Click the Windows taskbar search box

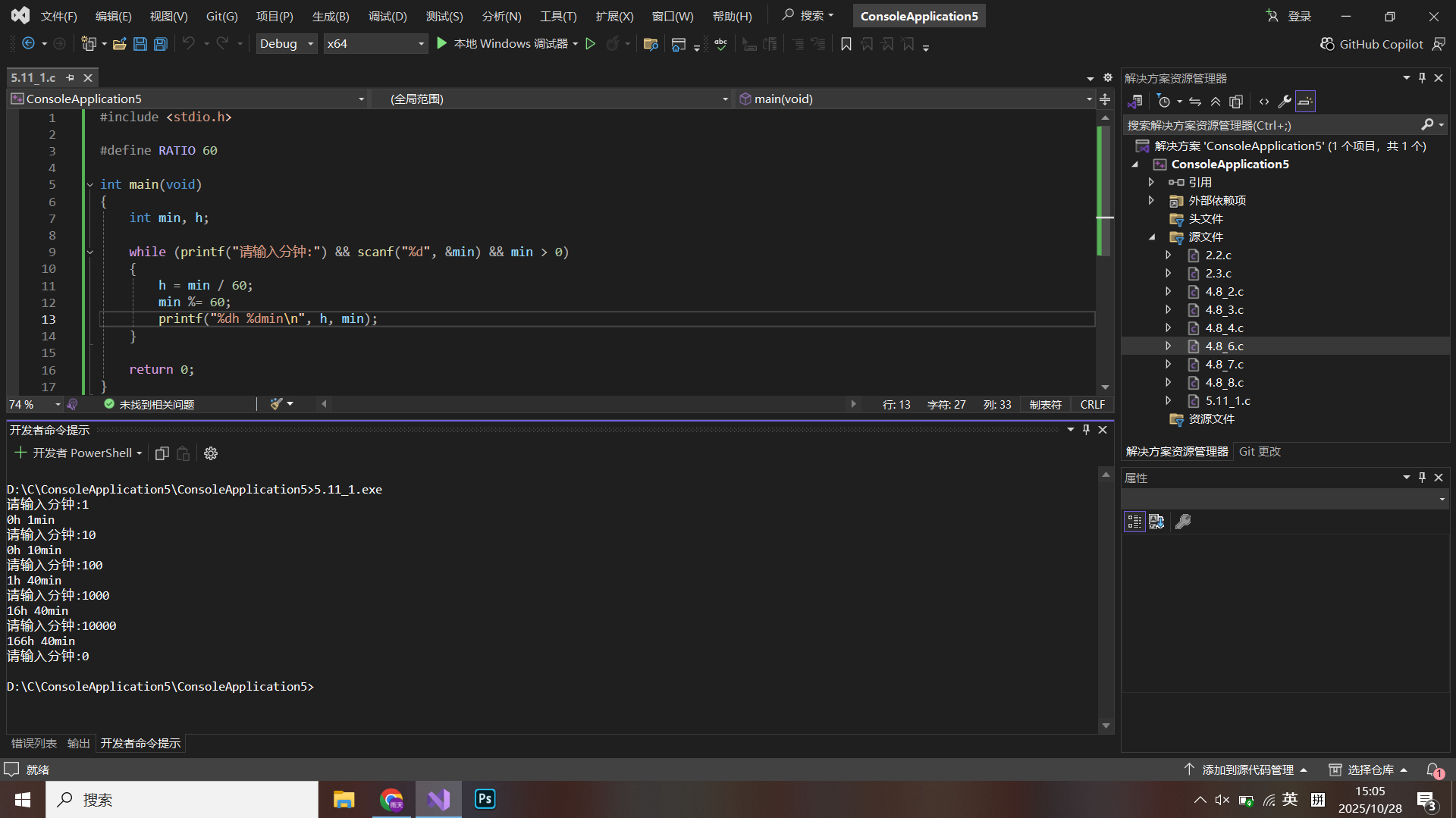(x=182, y=800)
